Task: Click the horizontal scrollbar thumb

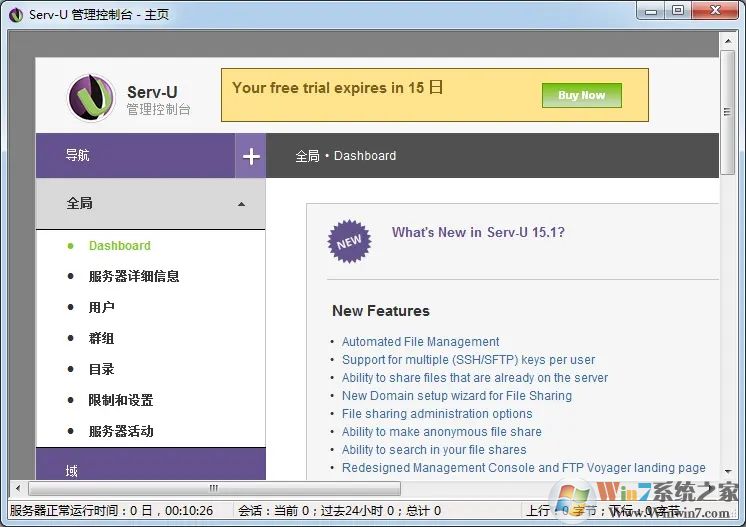Action: click(x=214, y=488)
